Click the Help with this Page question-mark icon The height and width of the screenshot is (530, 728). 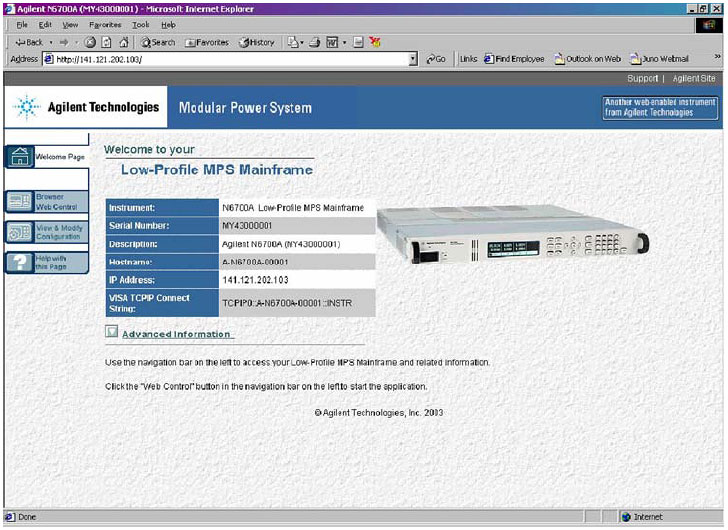20,263
